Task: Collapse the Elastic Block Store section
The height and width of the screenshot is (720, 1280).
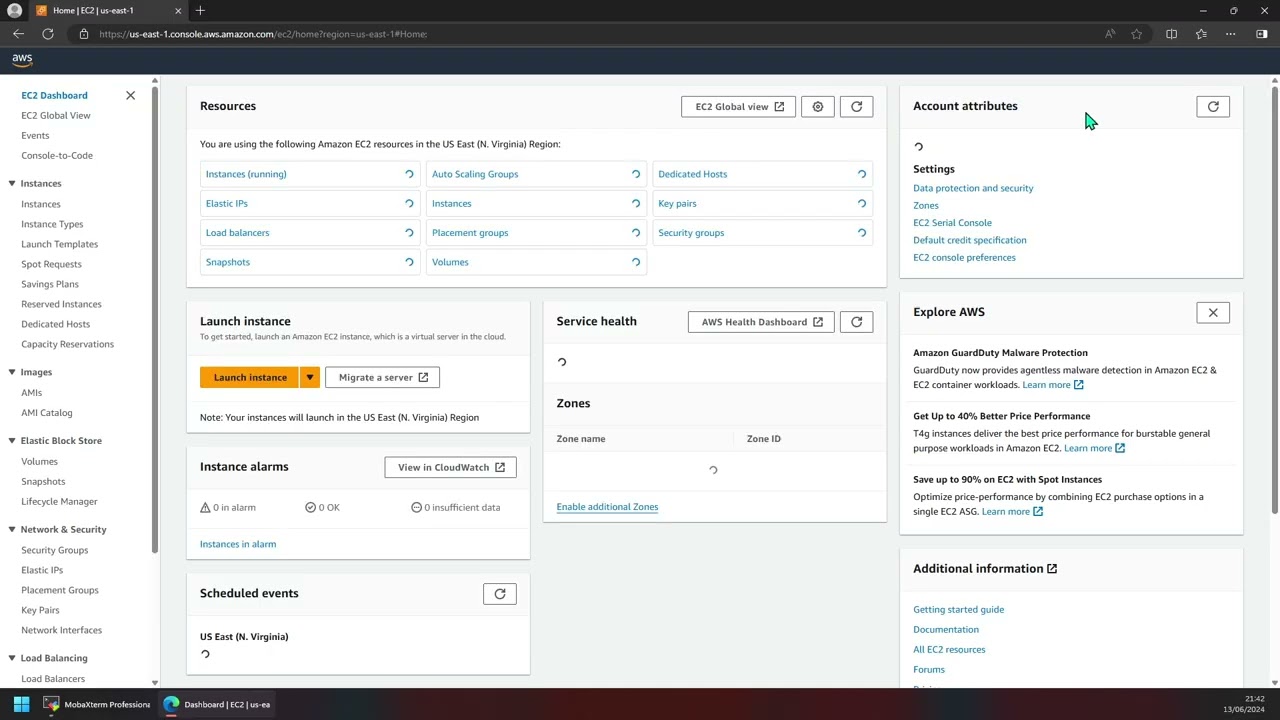Action: [12, 441]
